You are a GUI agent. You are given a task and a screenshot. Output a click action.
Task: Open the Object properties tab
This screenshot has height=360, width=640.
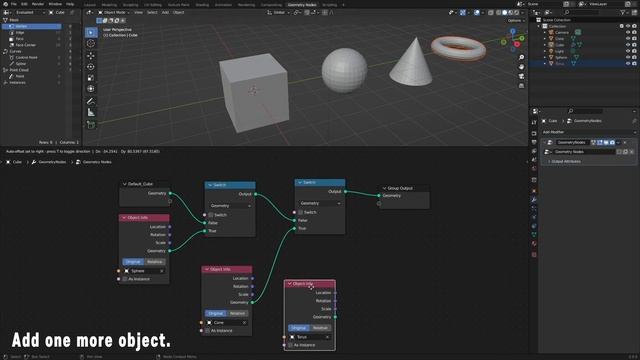534,191
